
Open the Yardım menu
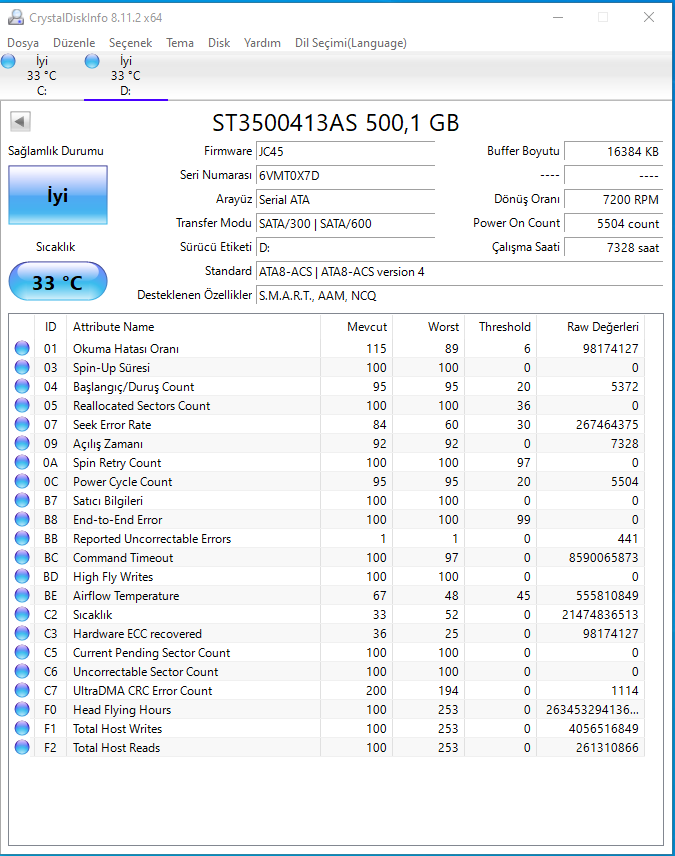262,43
